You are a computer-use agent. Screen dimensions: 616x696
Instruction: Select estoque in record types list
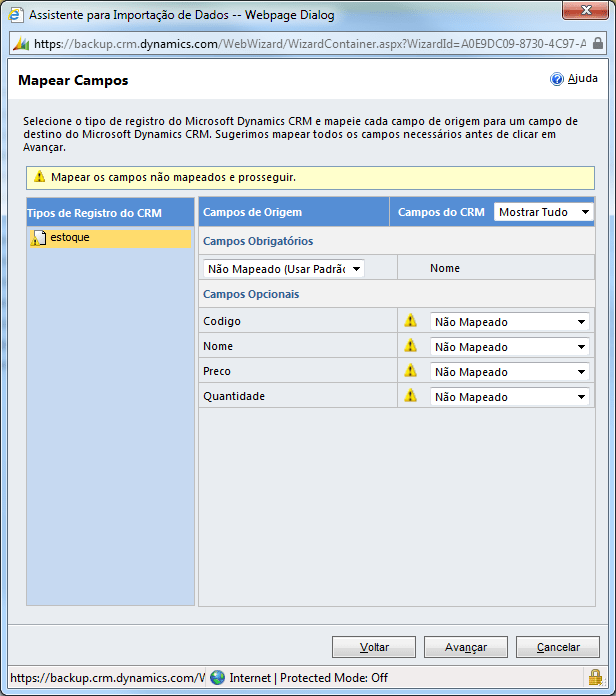(70, 238)
